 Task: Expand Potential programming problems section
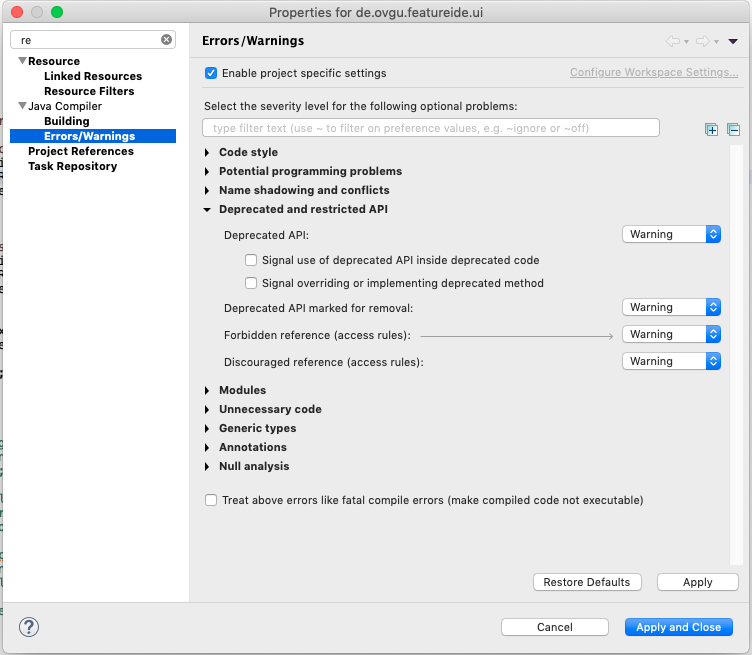coord(207,172)
